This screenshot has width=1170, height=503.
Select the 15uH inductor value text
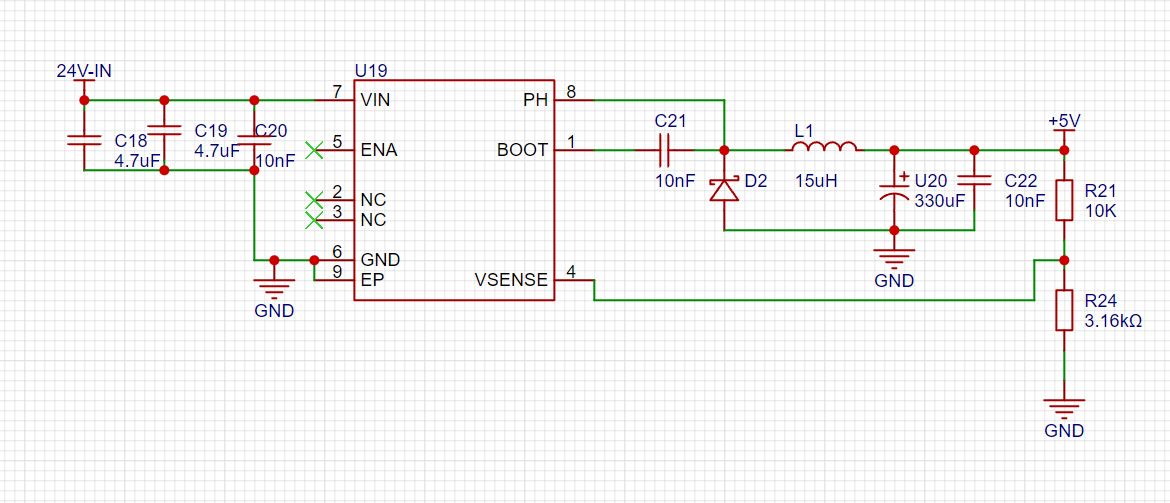point(816,181)
